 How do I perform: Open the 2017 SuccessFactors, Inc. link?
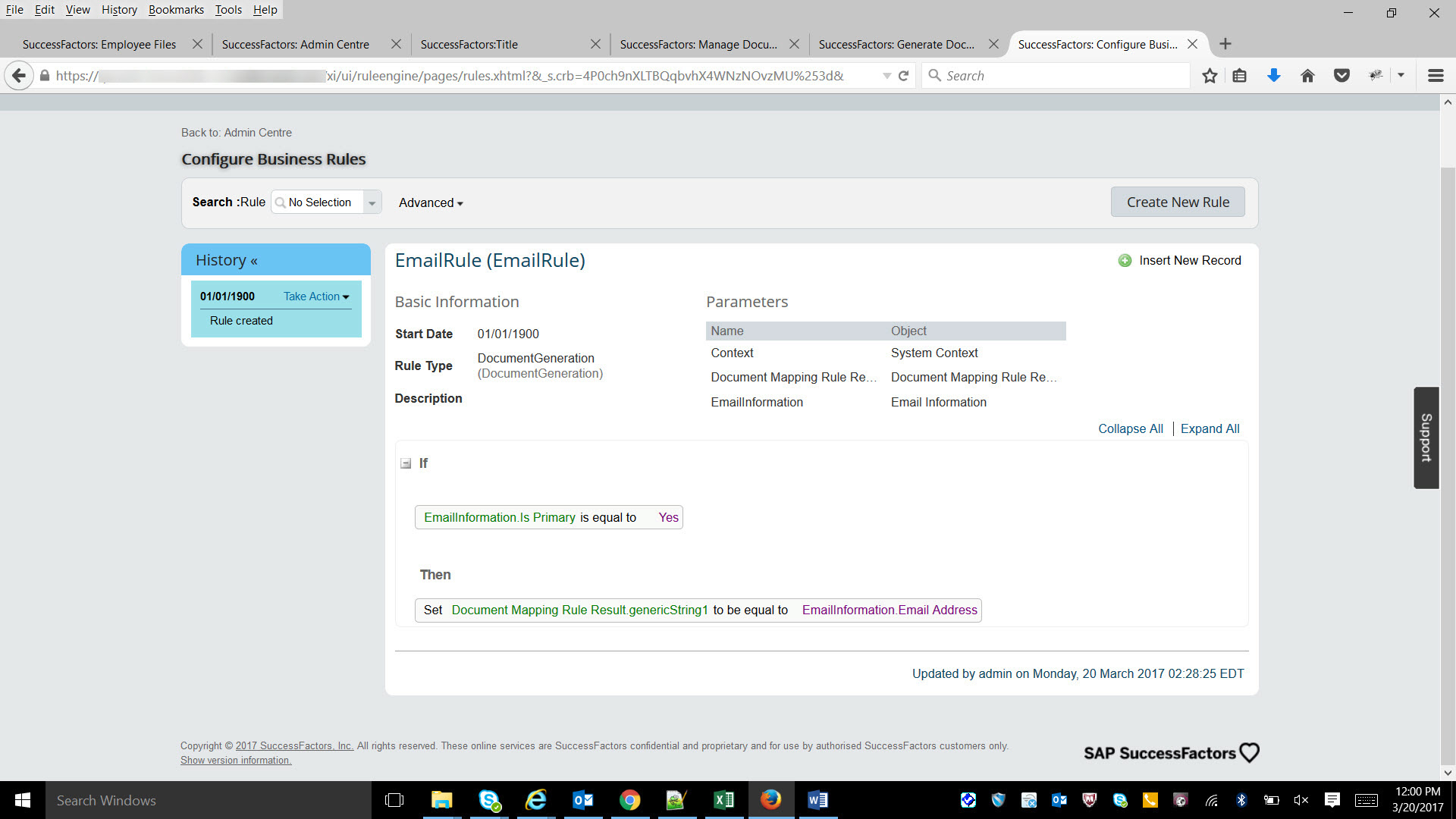294,746
